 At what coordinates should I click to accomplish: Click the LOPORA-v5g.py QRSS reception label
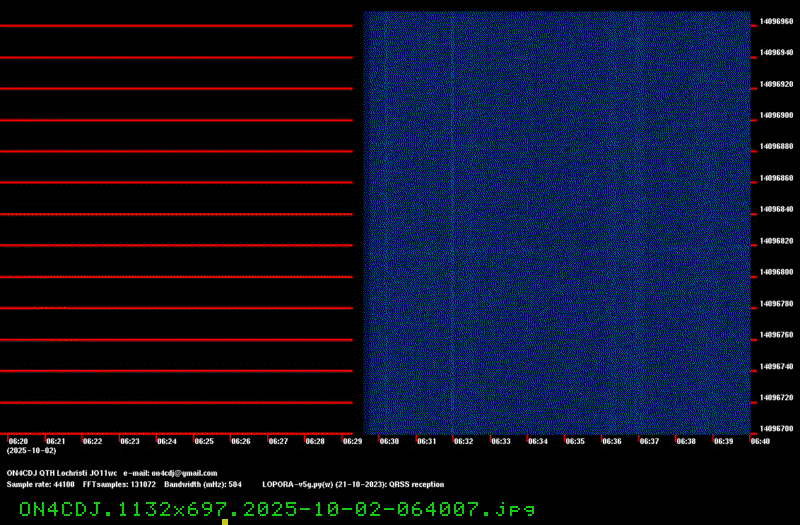(x=353, y=484)
